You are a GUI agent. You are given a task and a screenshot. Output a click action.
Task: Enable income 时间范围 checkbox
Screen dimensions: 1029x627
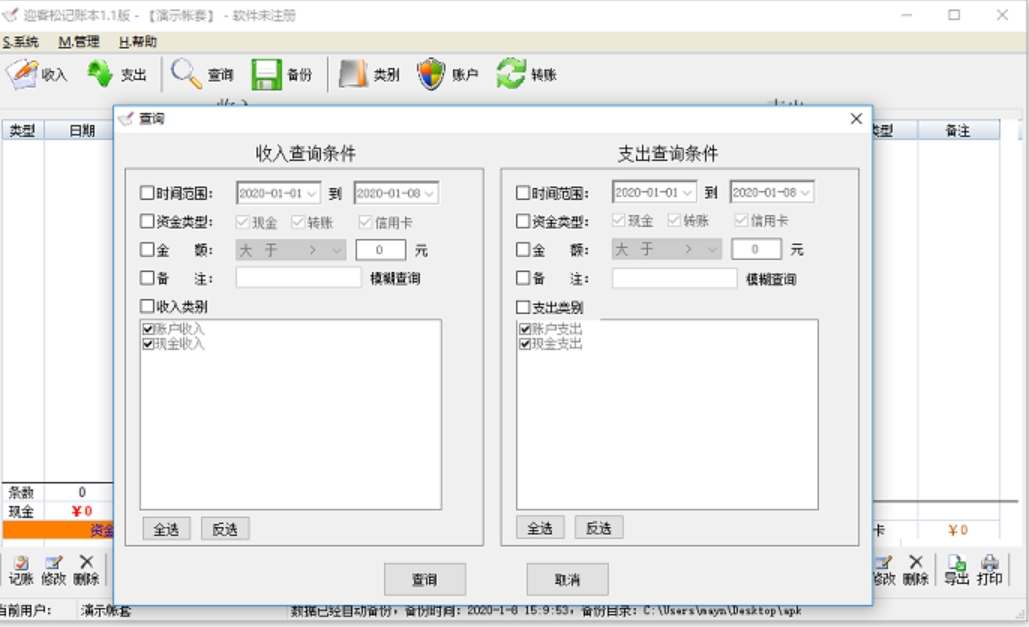point(147,192)
